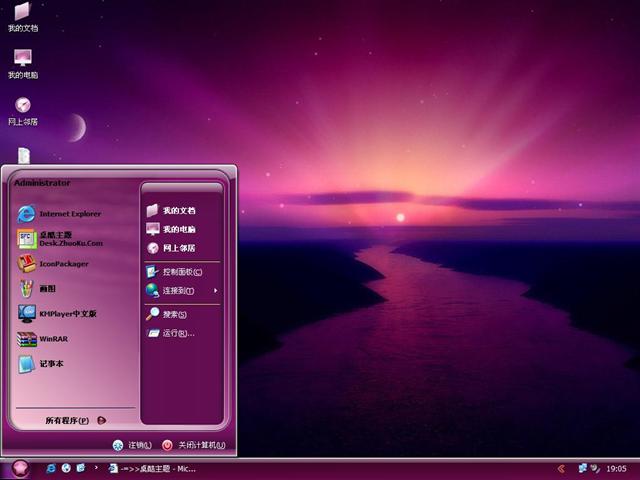Screen dimensions: 640x480
Task: Select the 网上邻居 desktop icon
Action: (x=22, y=109)
